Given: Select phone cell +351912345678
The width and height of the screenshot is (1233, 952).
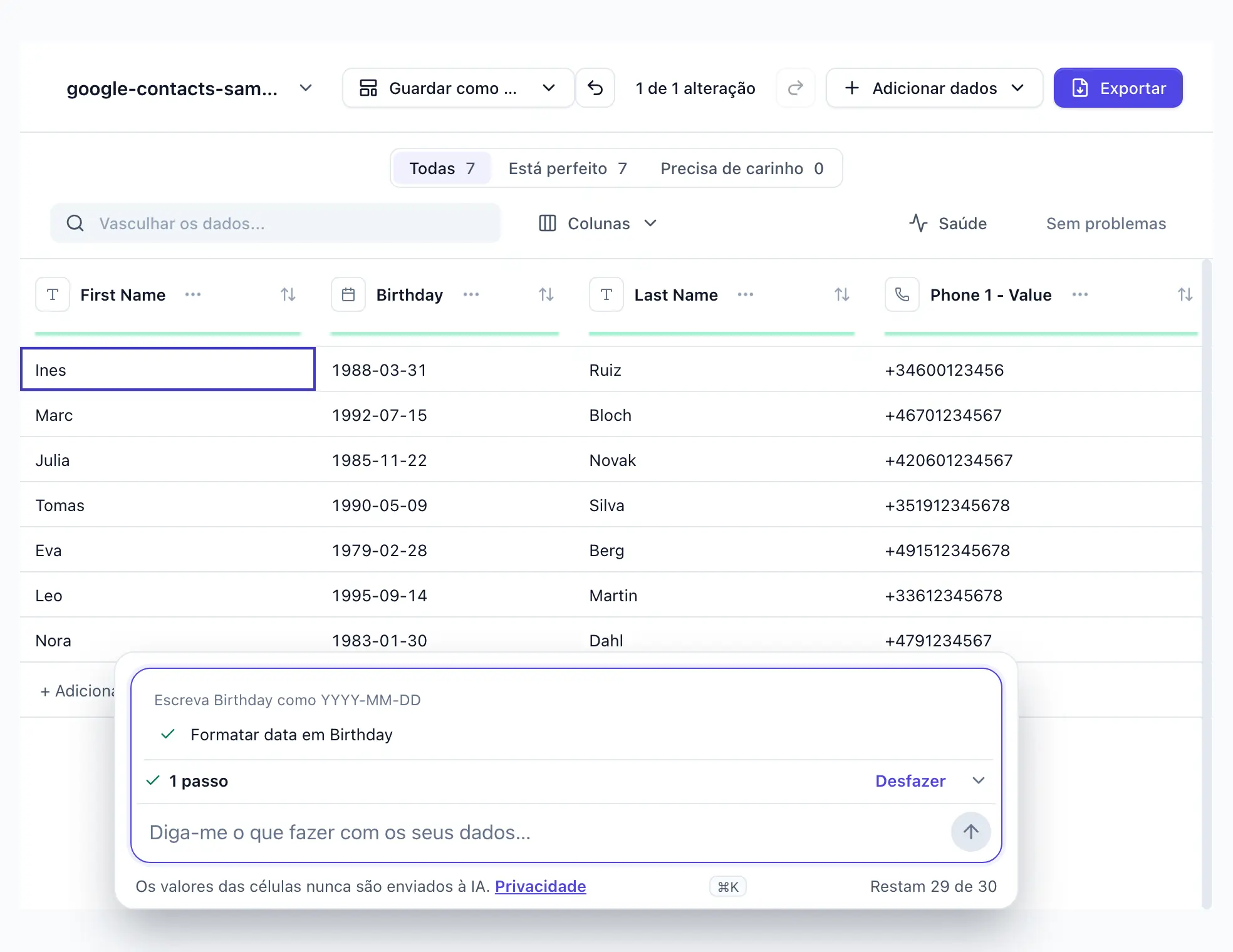Looking at the screenshot, I should (1036, 505).
